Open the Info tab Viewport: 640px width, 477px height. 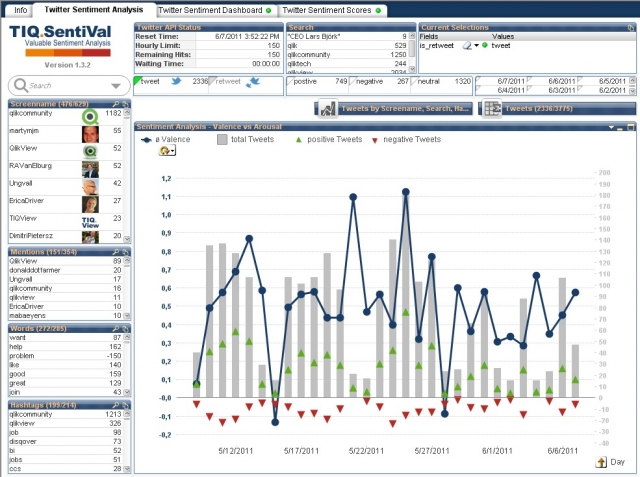tap(20, 10)
